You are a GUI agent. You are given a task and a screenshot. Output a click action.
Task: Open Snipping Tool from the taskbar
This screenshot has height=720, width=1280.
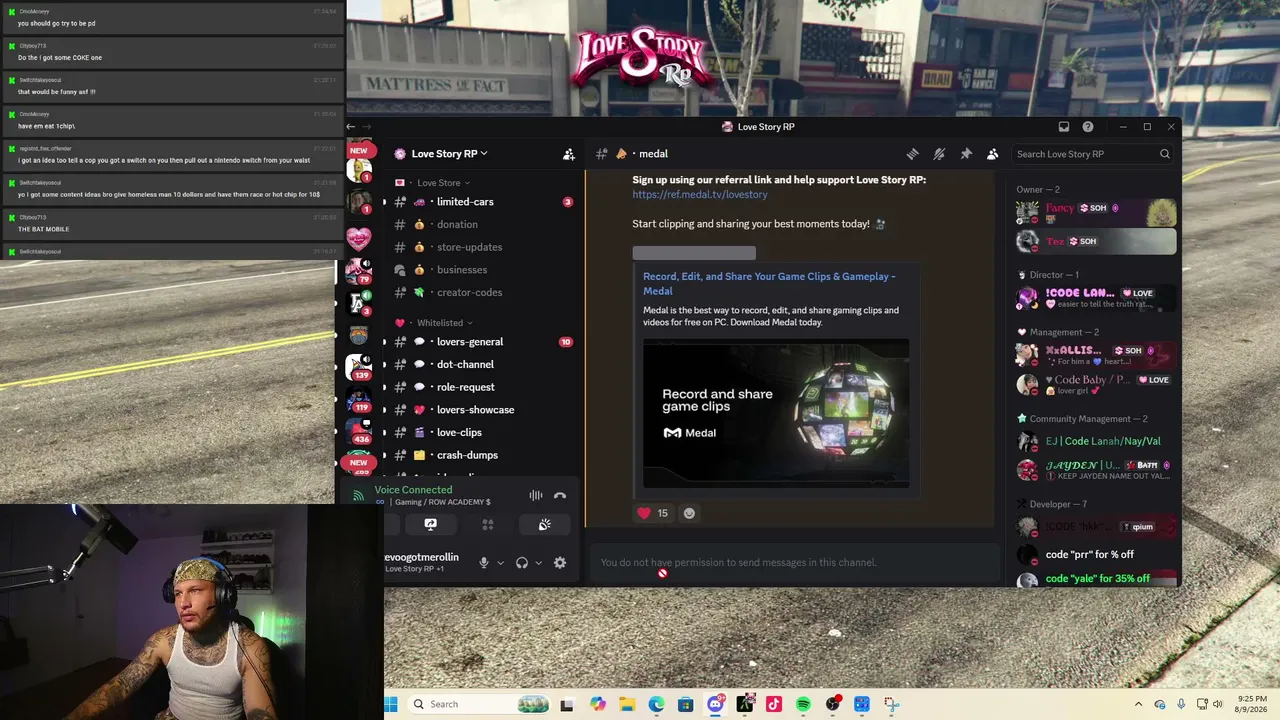click(x=891, y=704)
